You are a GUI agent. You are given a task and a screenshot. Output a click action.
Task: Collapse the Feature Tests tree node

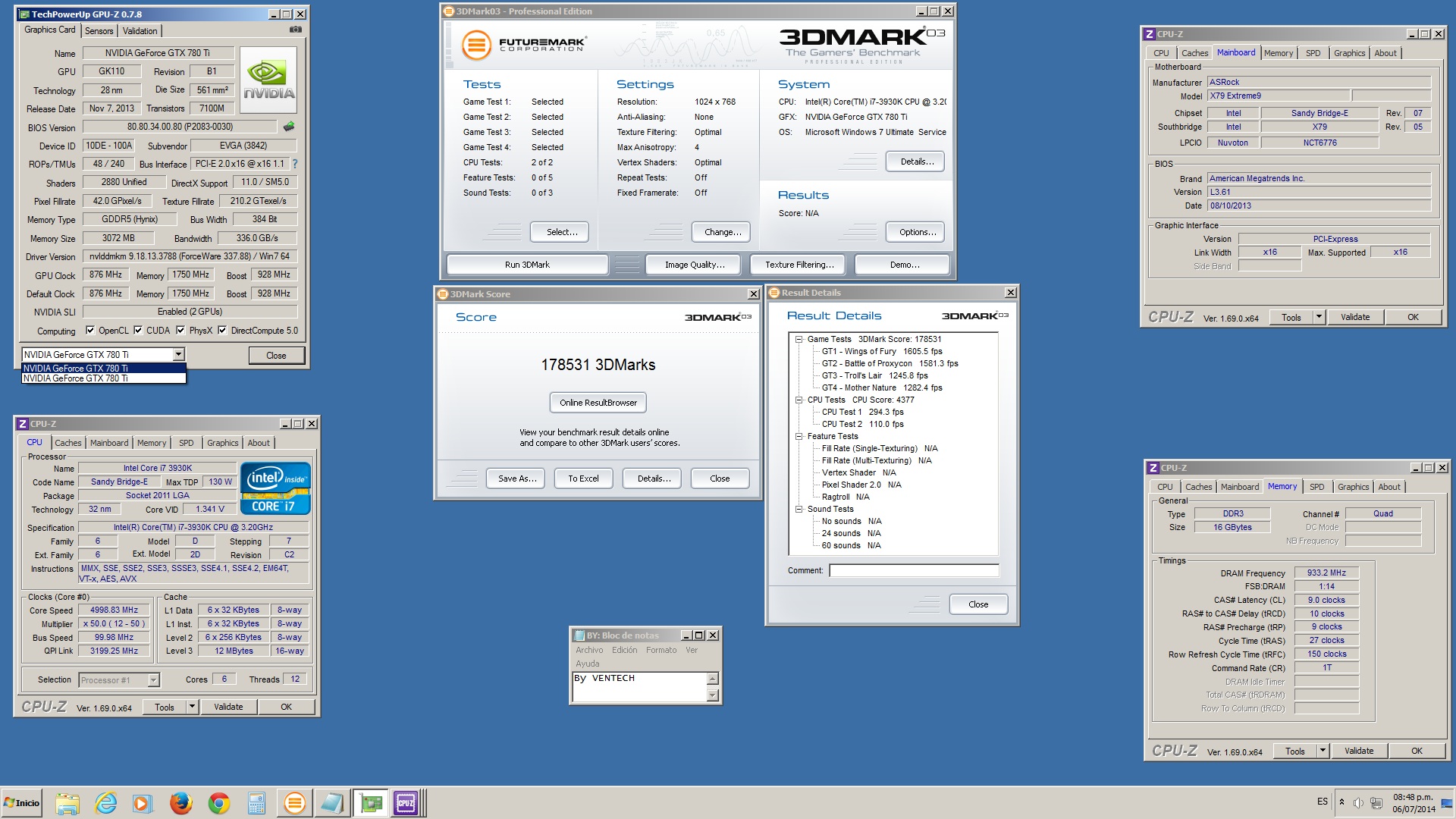(799, 436)
